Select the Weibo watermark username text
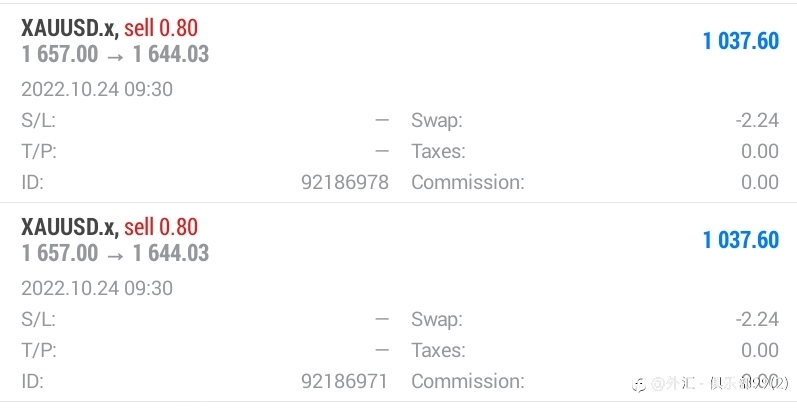 tap(719, 383)
